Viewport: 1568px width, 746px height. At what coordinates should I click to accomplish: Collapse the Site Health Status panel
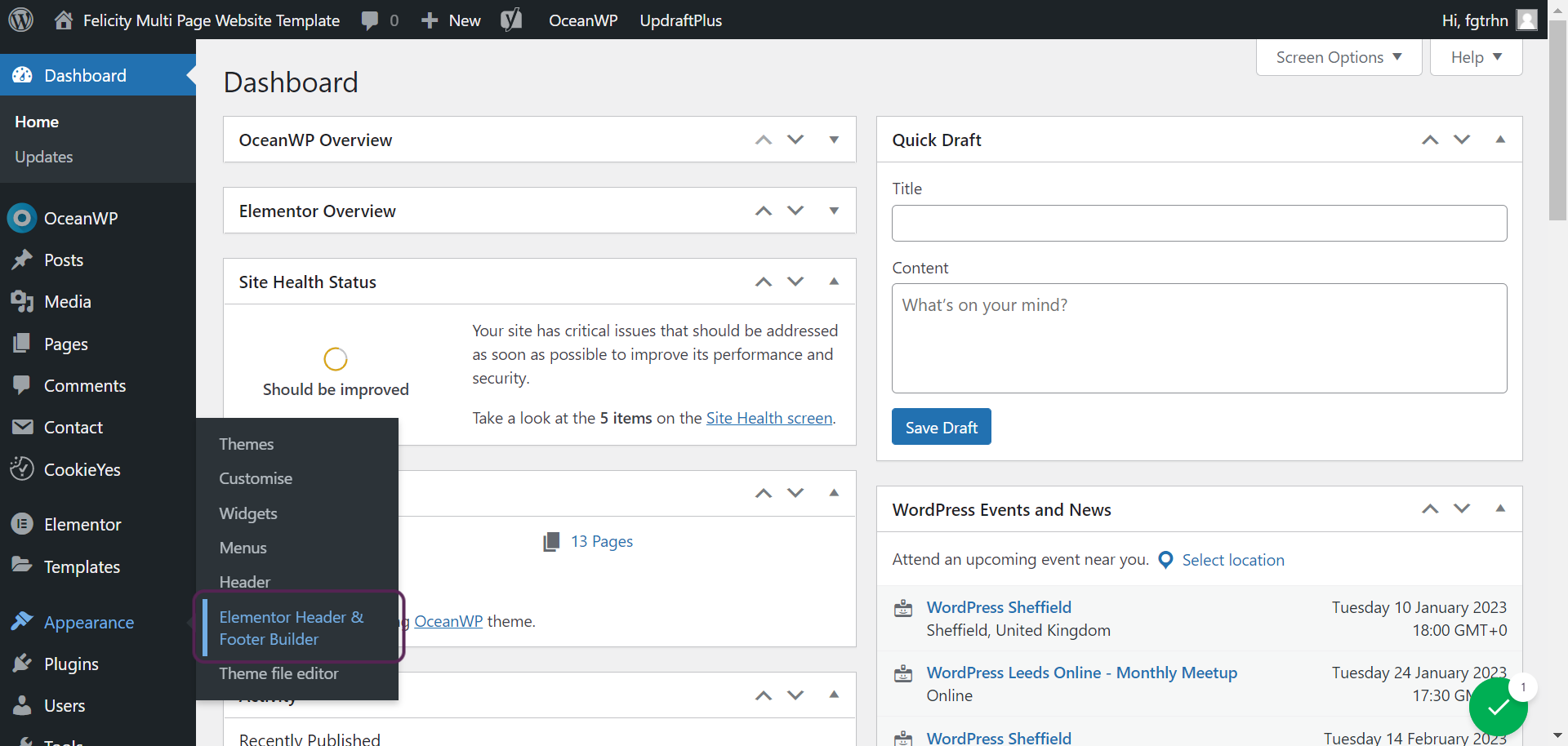(834, 282)
